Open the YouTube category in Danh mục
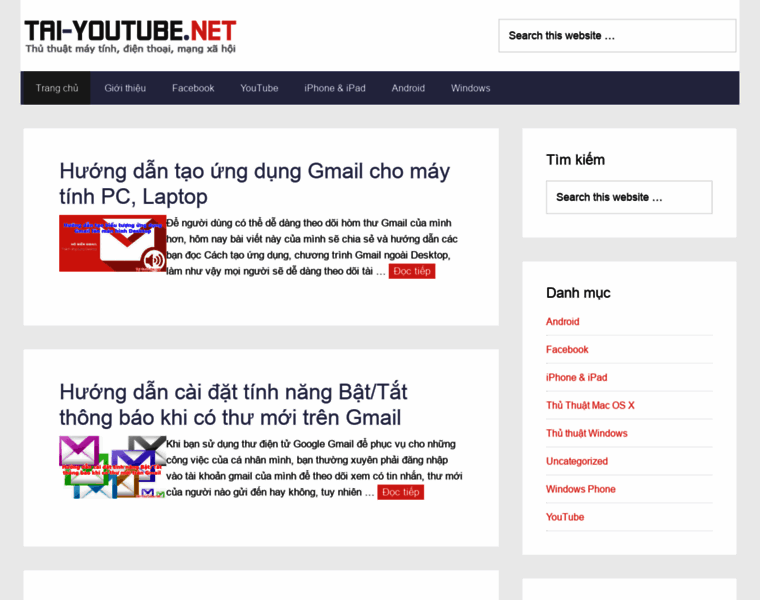The image size is (760, 600). click(565, 517)
